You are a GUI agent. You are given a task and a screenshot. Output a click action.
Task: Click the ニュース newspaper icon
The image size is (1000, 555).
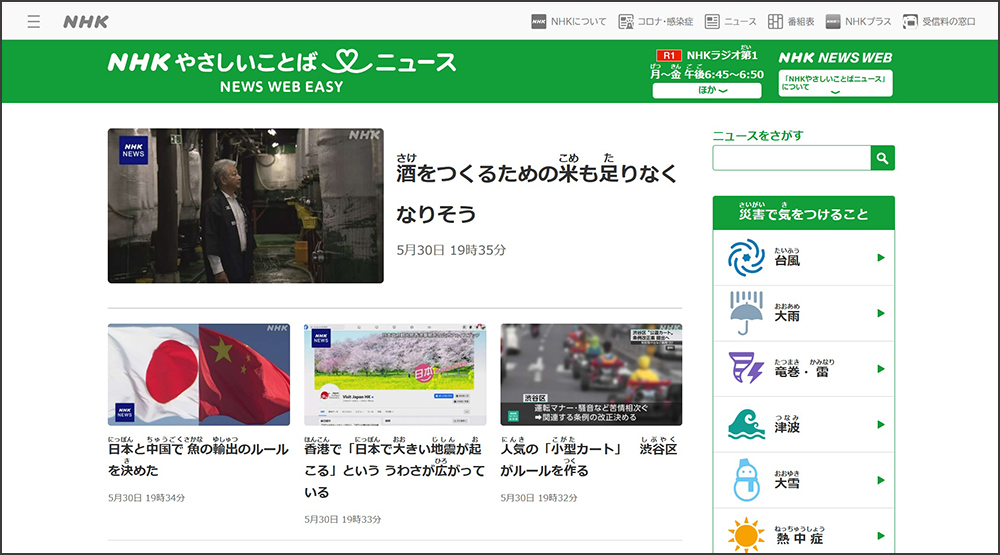(712, 22)
